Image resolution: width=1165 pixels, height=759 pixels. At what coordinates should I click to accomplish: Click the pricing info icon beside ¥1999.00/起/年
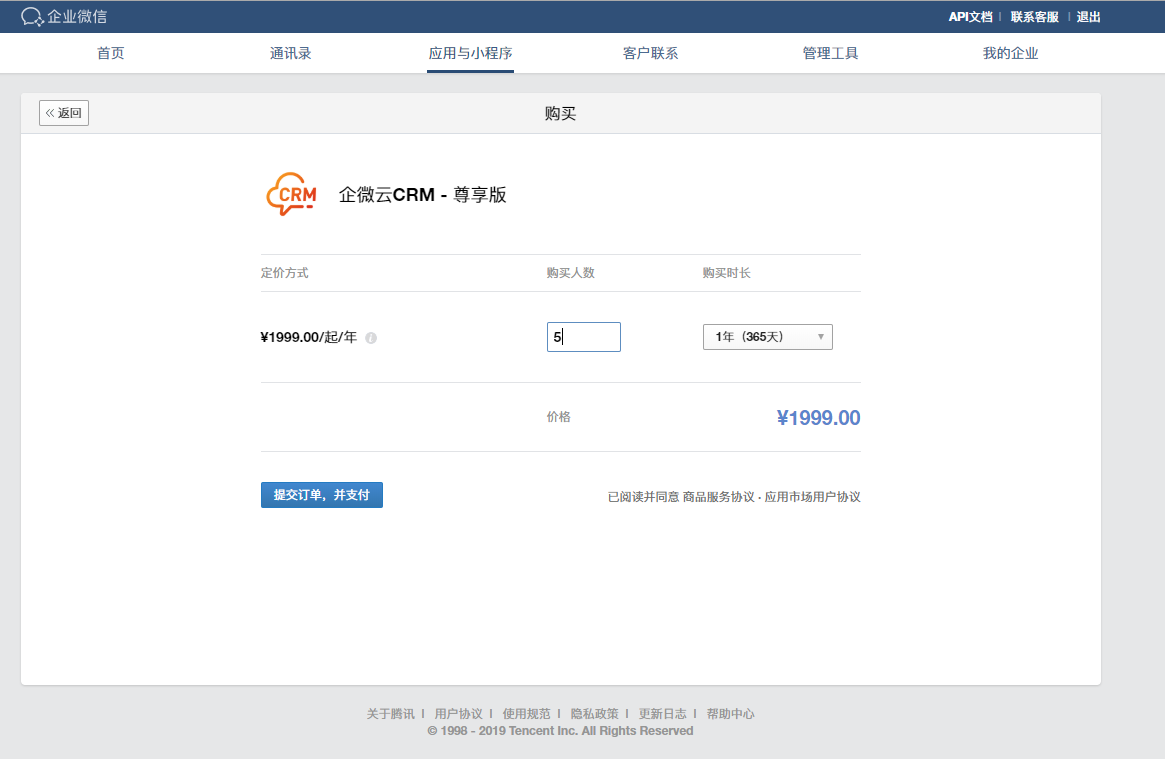371,338
